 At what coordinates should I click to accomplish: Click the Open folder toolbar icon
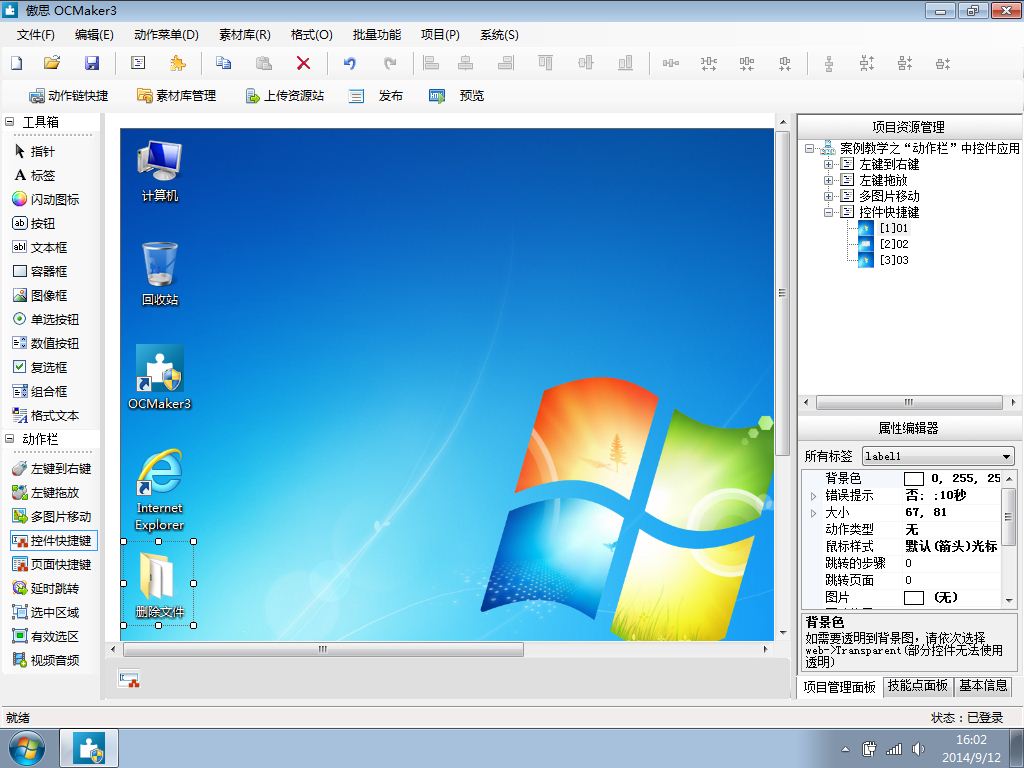click(x=52, y=63)
